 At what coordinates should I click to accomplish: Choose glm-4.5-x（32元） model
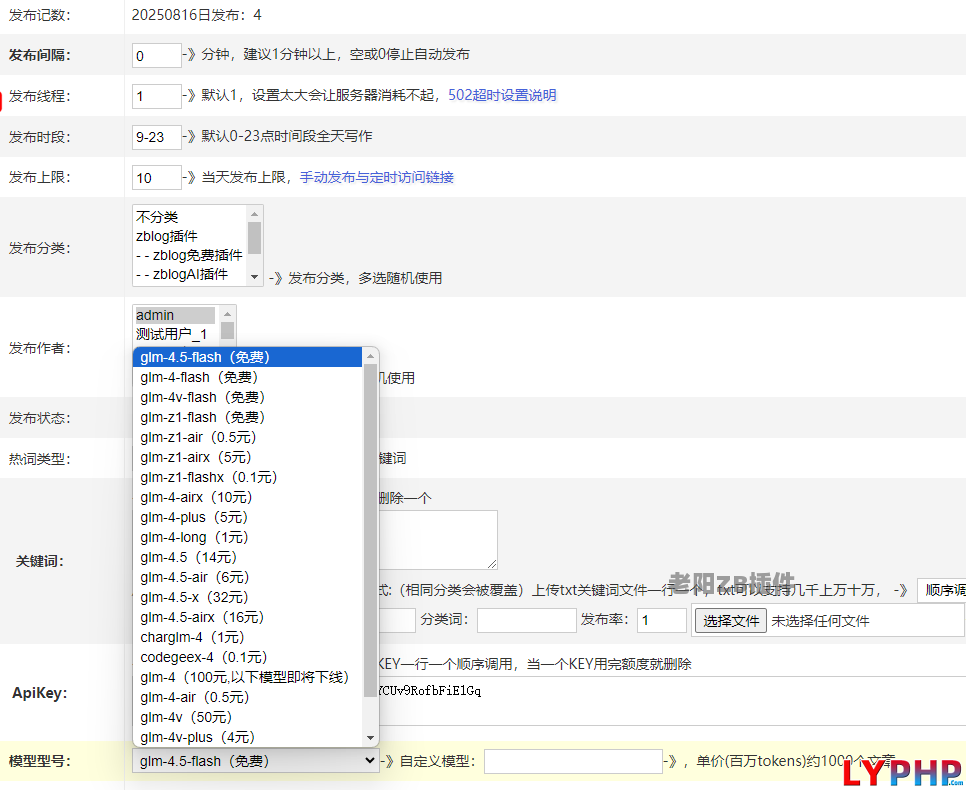[247, 598]
